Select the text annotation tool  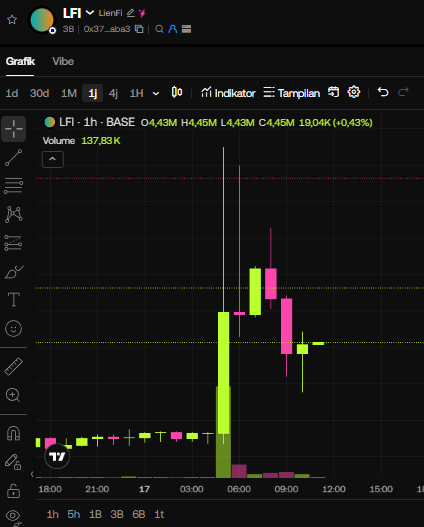[13, 299]
